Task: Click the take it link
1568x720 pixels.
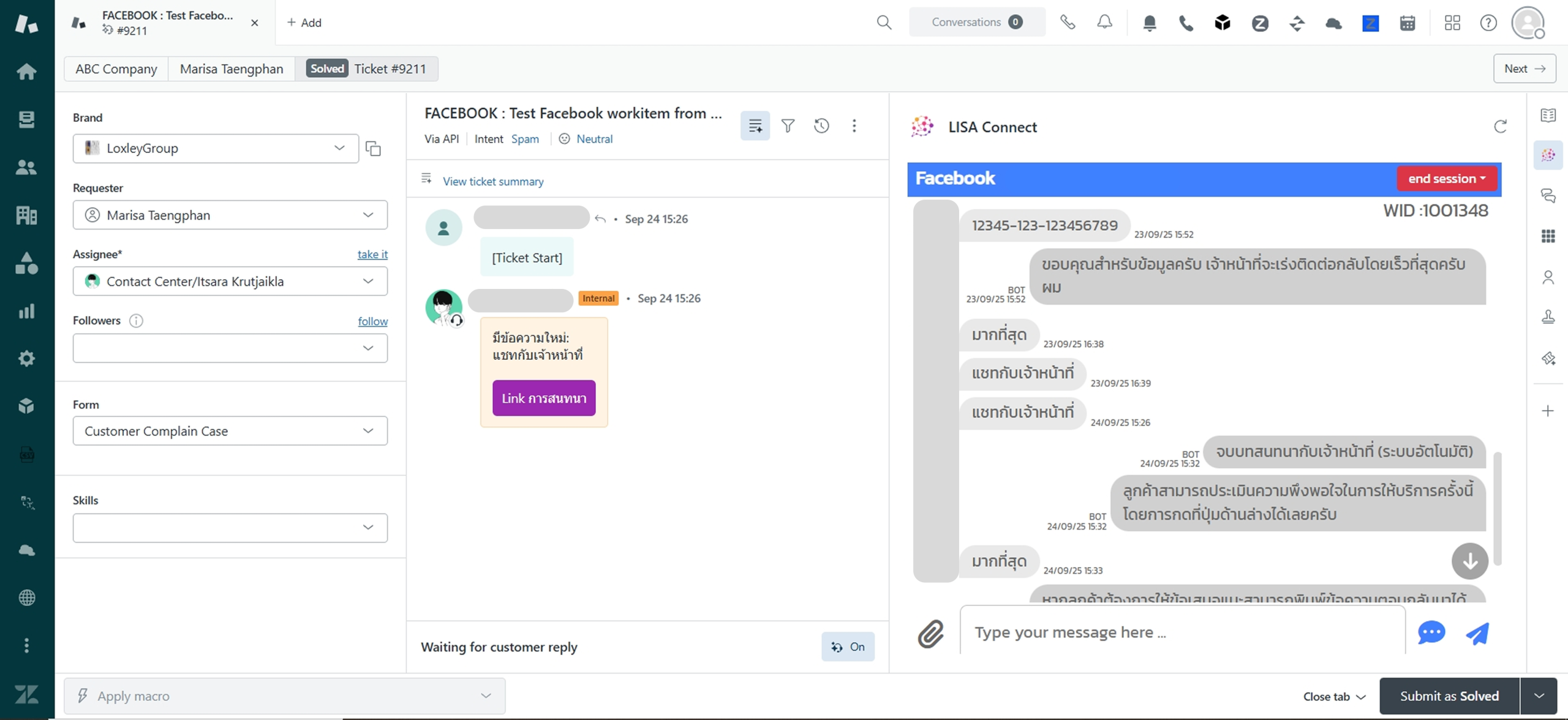Action: pyautogui.click(x=372, y=254)
